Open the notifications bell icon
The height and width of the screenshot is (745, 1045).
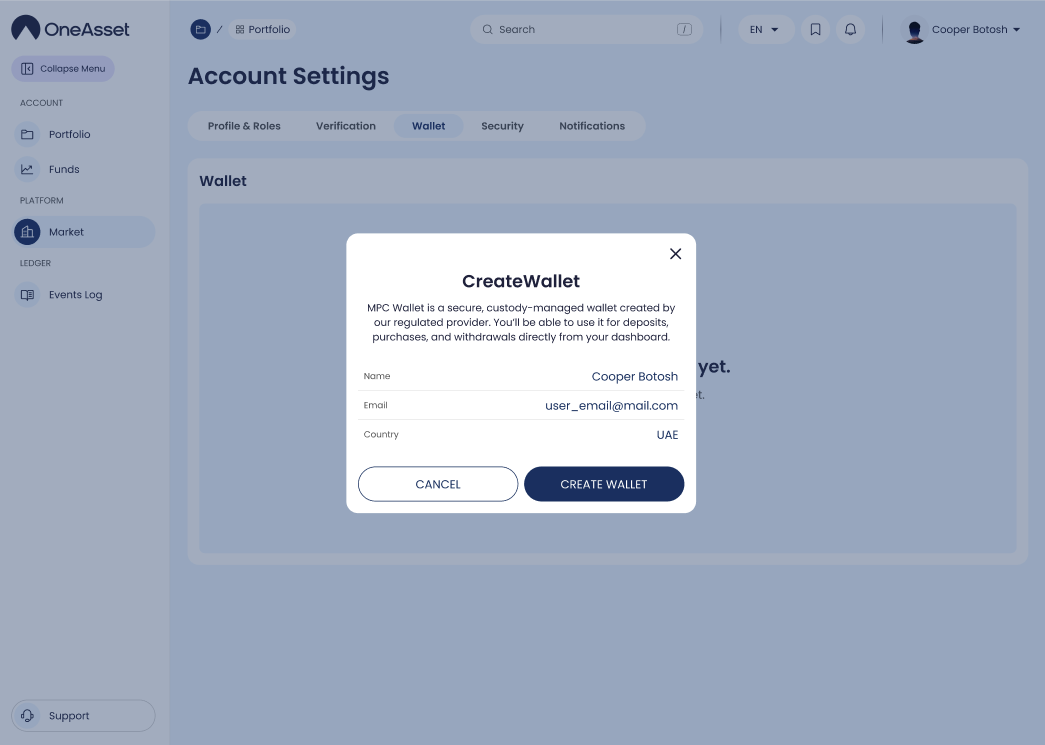coord(850,30)
